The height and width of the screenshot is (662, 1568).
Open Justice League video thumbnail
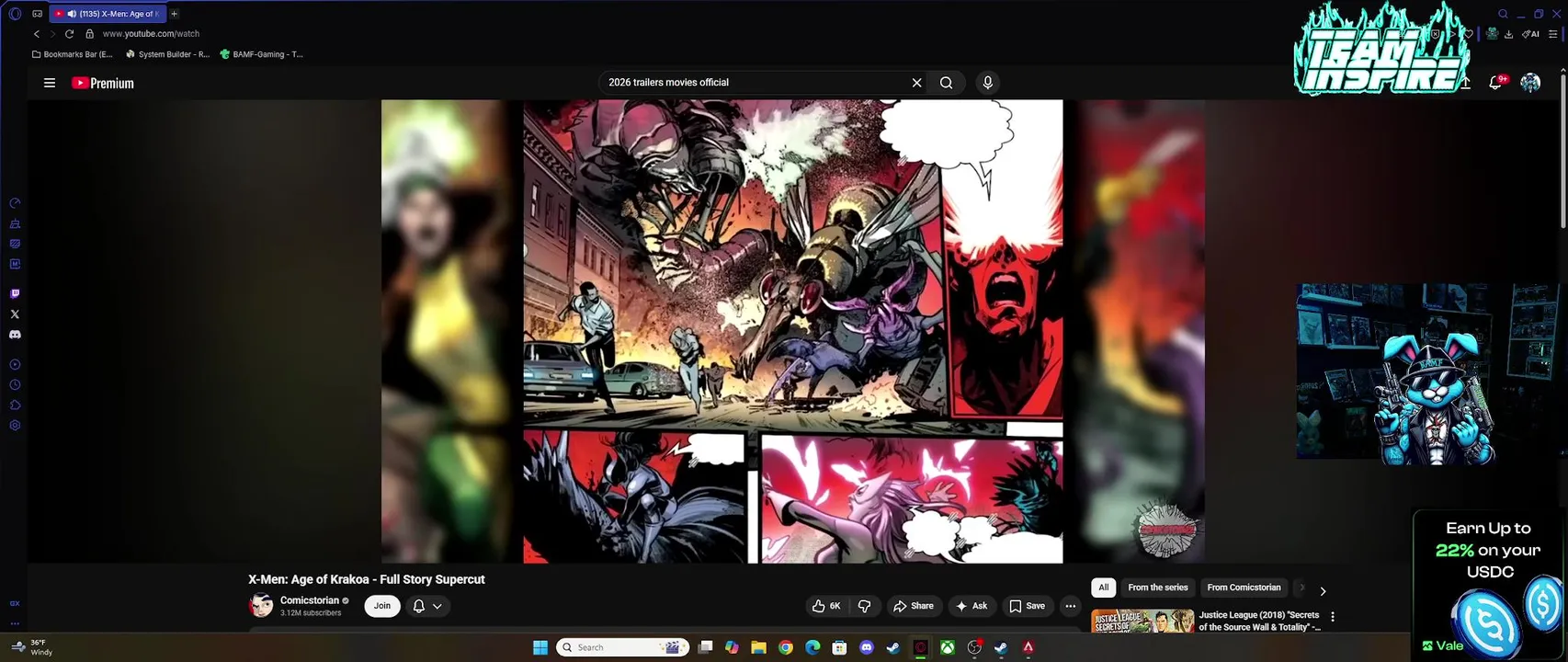click(1142, 621)
